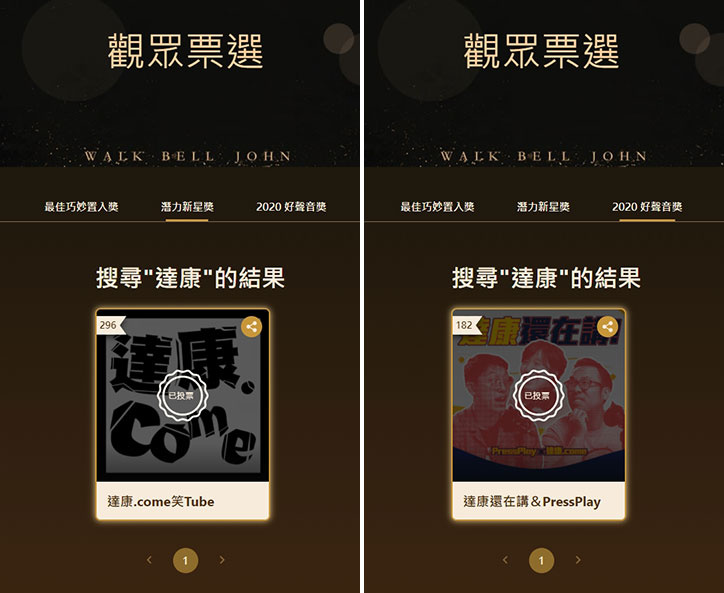This screenshot has width=724, height=593.
Task: Switch to 潛力新星獎 tab in right panel
Action: coord(543,207)
